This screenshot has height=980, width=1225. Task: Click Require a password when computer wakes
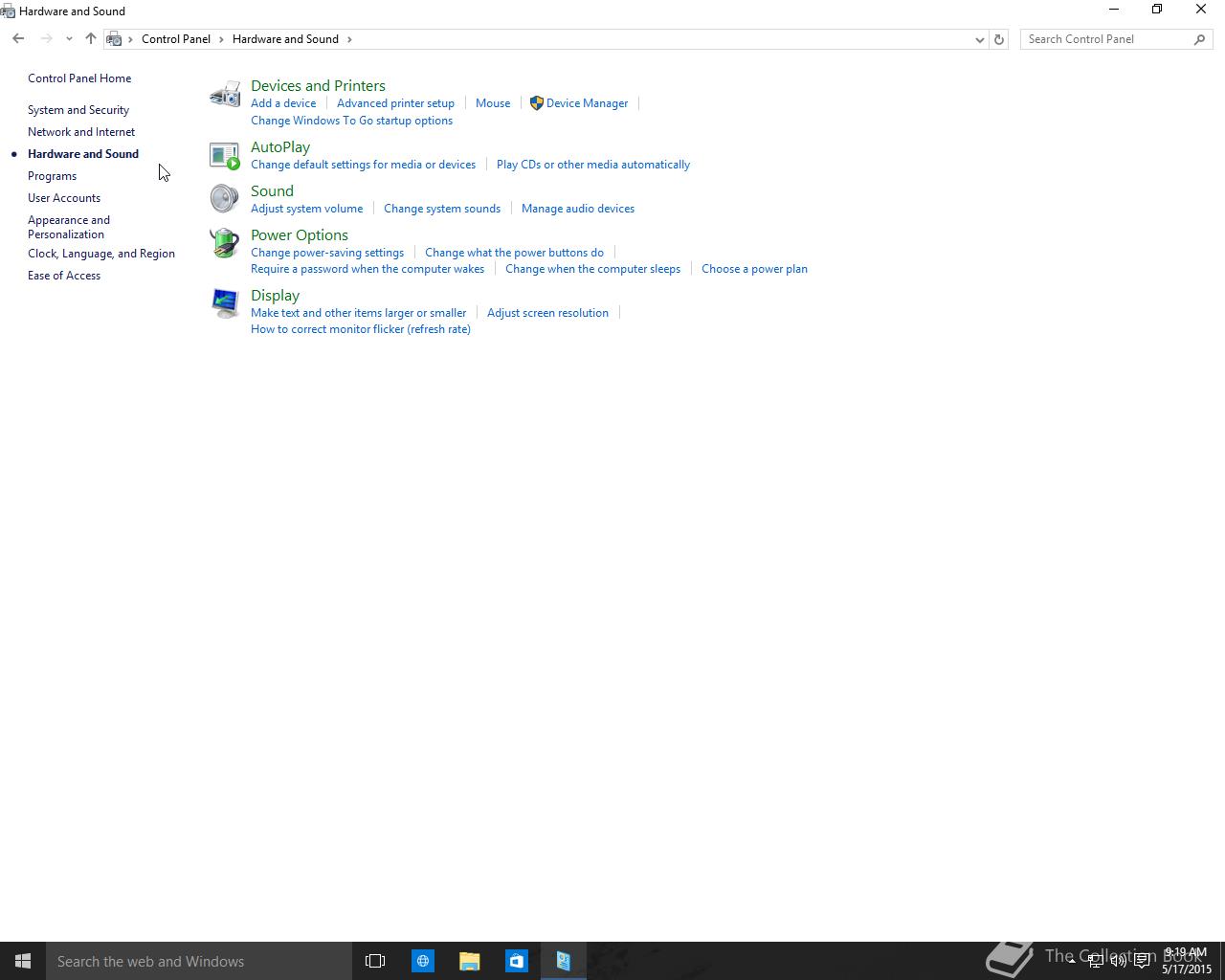367,269
